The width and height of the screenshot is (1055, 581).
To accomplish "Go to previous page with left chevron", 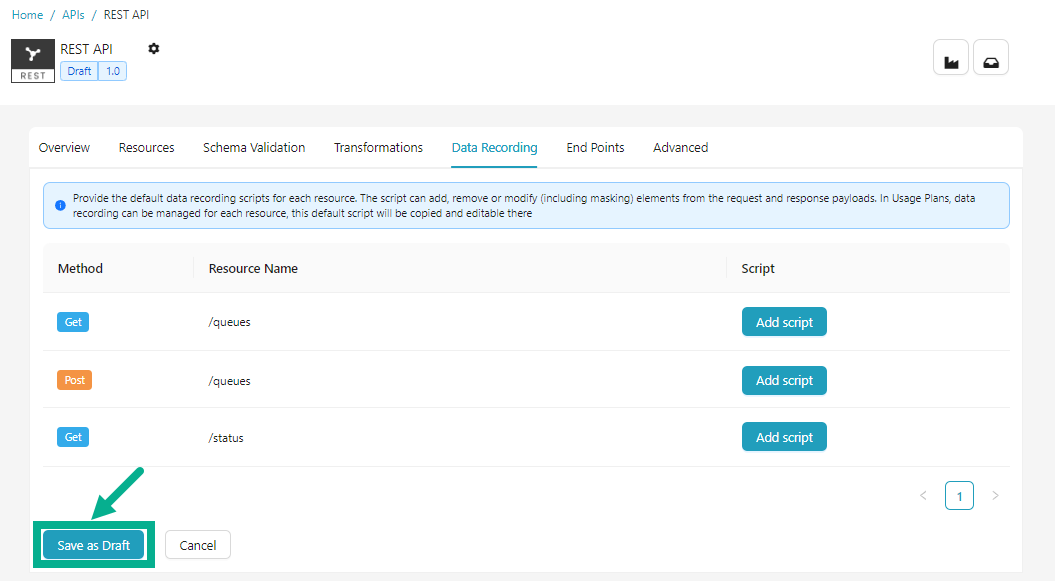I will [923, 495].
